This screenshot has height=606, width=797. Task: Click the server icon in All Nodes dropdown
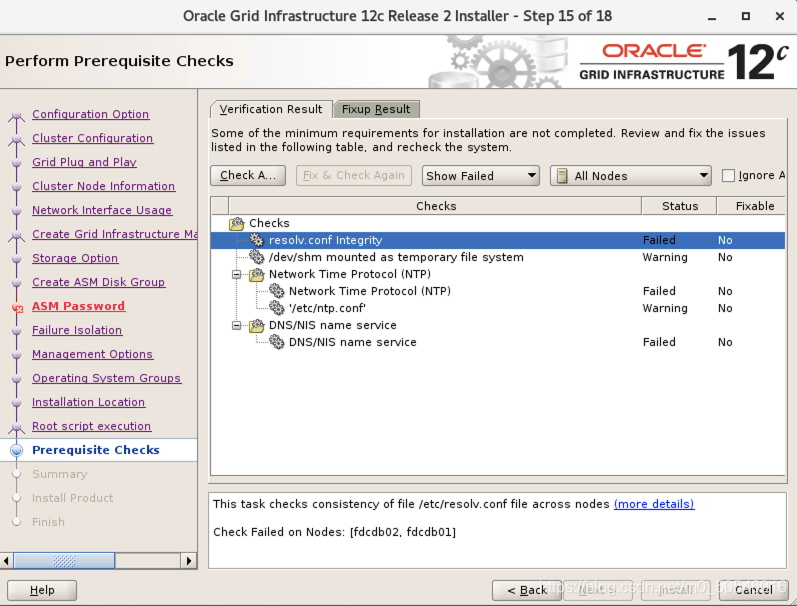pyautogui.click(x=562, y=176)
